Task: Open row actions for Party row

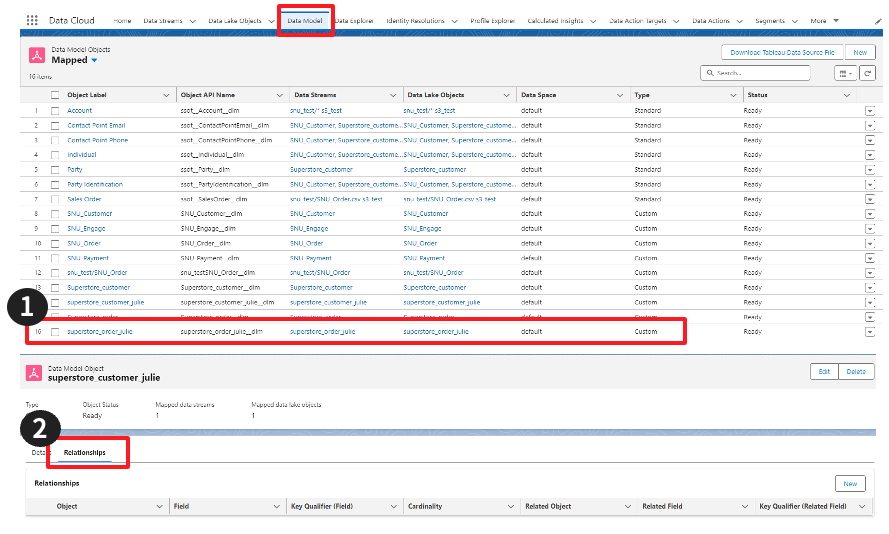Action: click(x=870, y=169)
